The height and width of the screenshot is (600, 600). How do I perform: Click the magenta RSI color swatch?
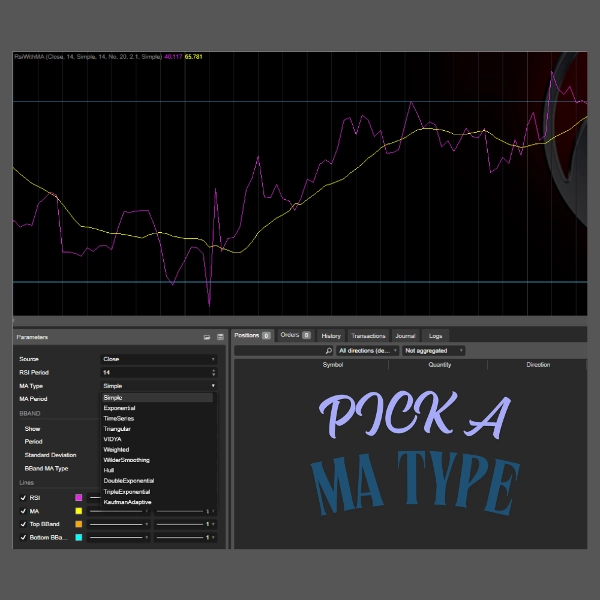[78, 497]
